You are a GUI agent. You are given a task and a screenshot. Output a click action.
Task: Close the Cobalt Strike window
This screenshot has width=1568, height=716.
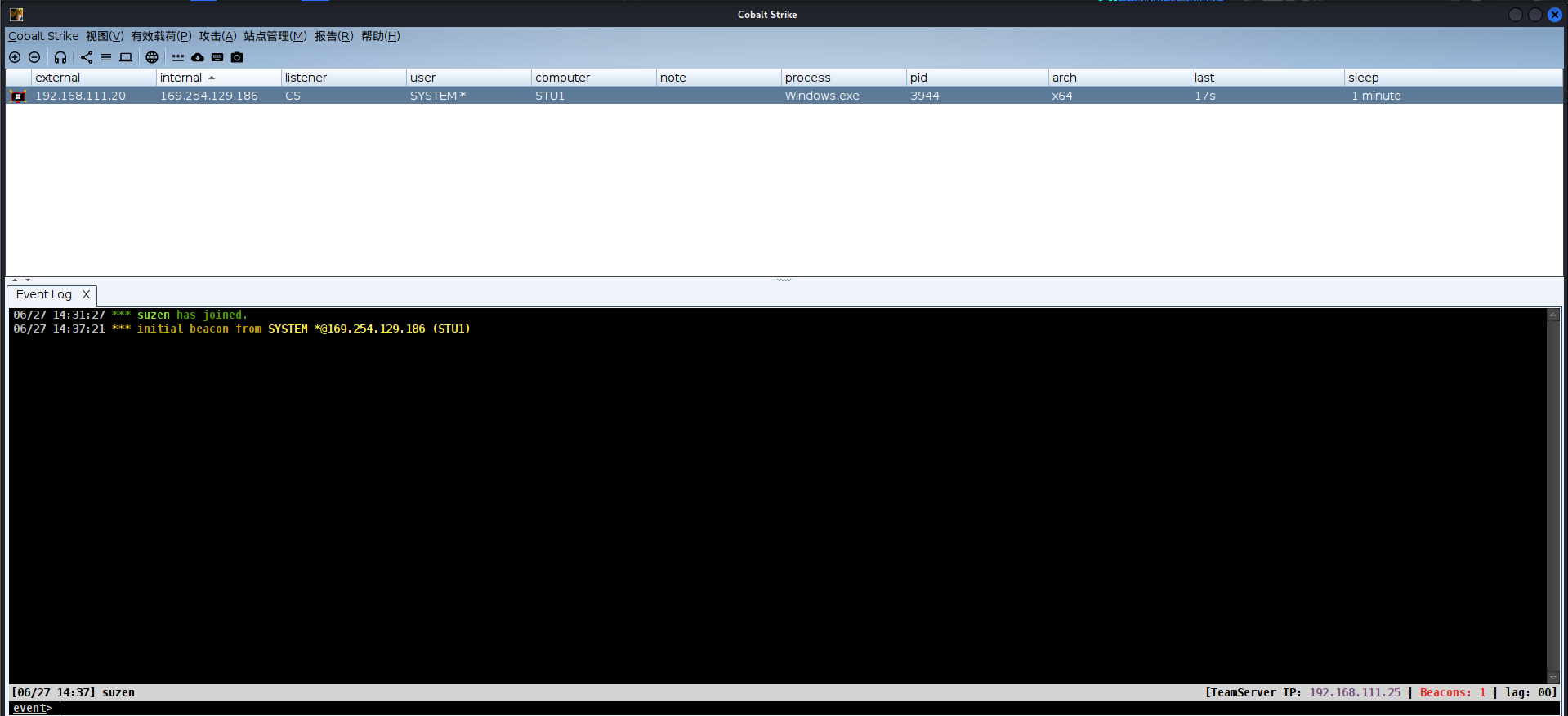(x=1554, y=15)
